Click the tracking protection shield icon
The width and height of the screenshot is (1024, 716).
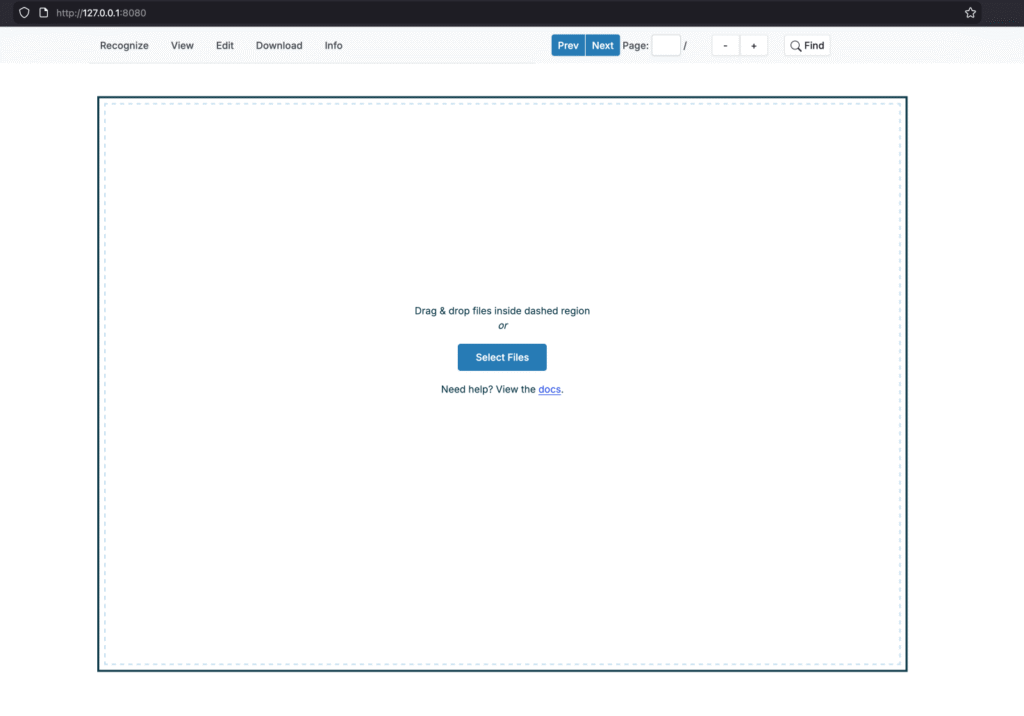pyautogui.click(x=24, y=13)
